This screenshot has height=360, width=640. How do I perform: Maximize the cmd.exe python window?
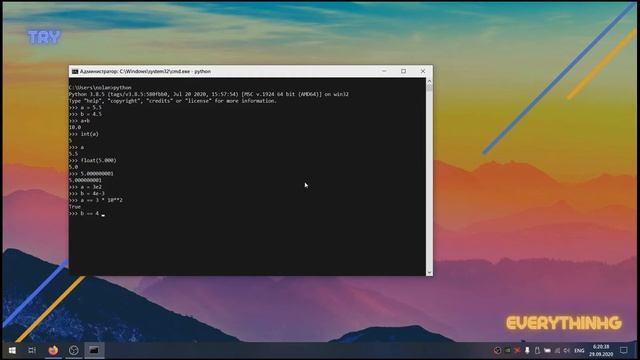(x=403, y=71)
